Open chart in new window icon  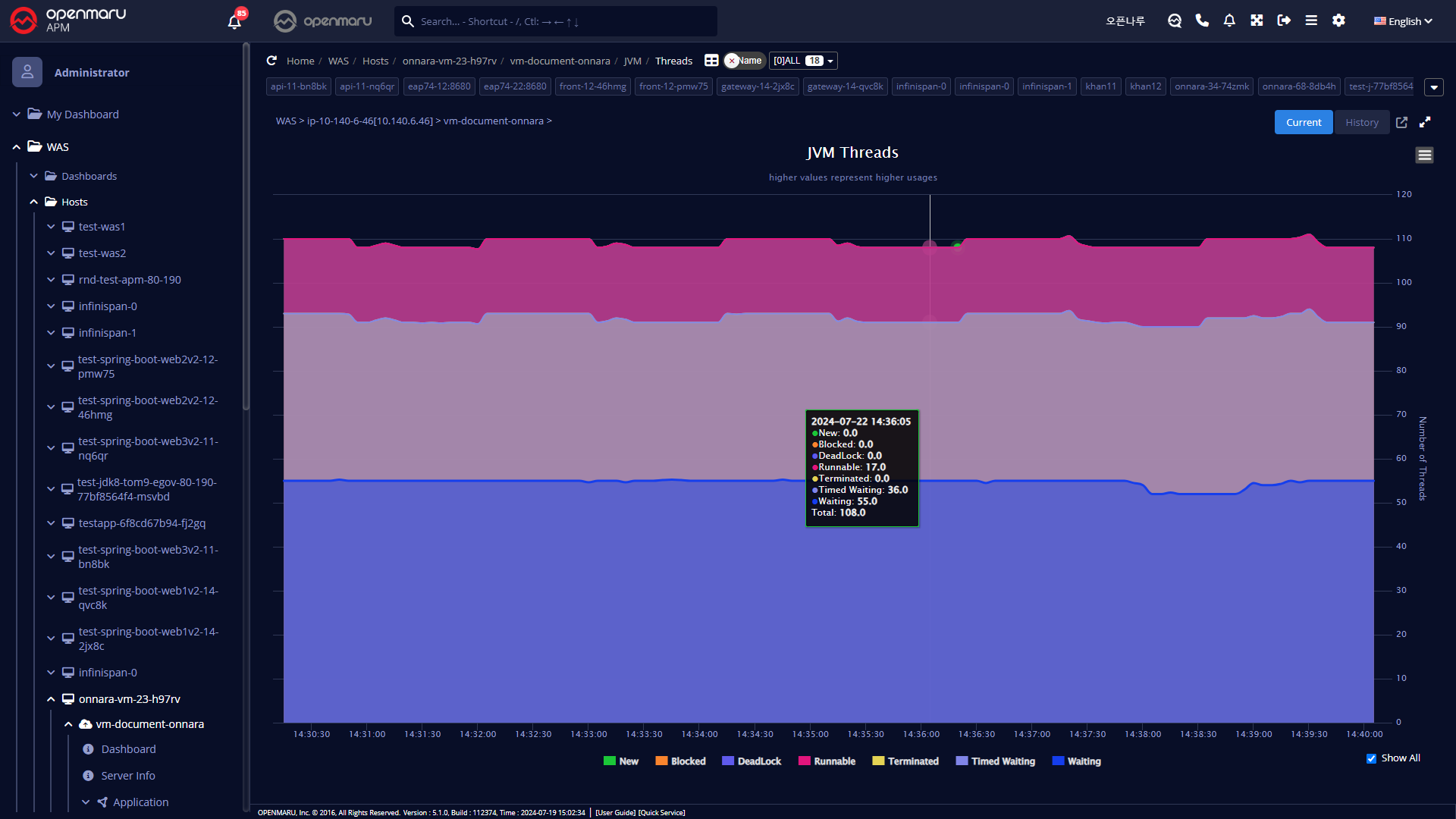pyautogui.click(x=1401, y=122)
